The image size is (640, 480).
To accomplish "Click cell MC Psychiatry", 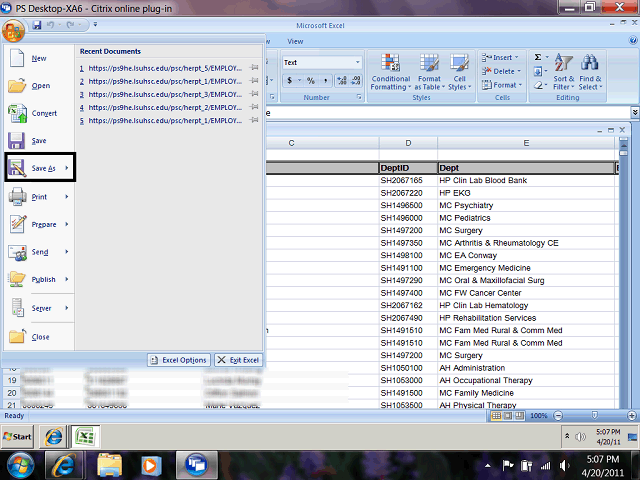I will 526,205.
